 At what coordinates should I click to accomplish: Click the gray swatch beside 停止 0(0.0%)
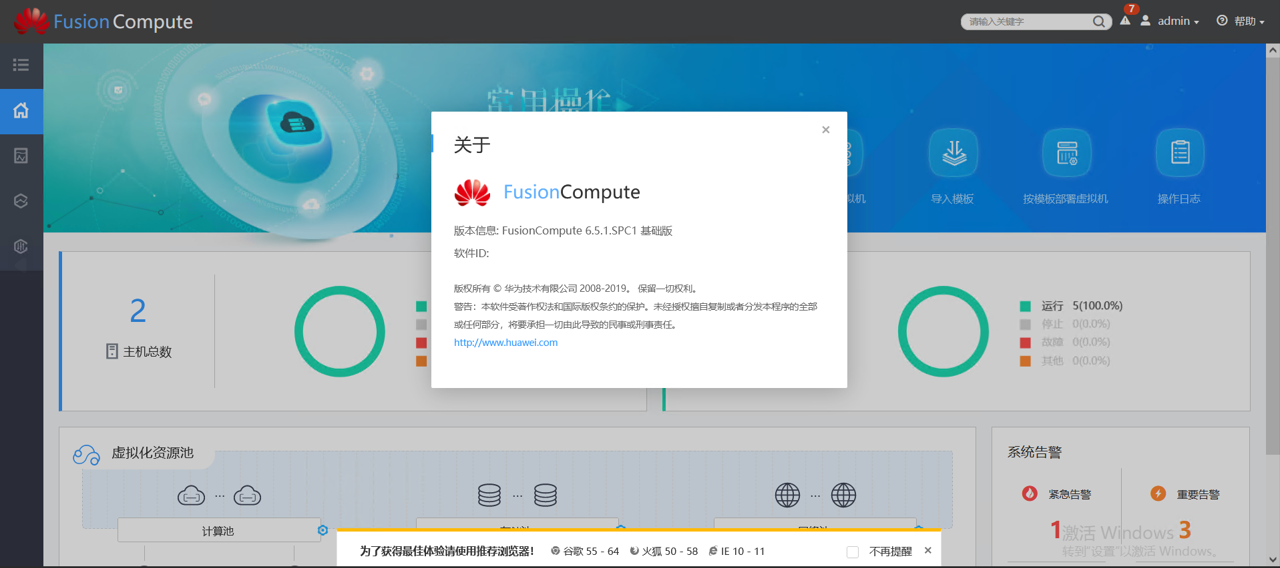(x=1025, y=324)
